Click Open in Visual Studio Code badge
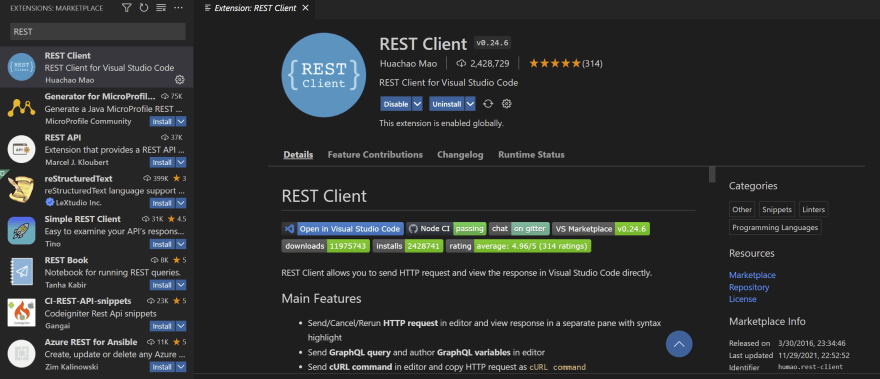 click(343, 229)
